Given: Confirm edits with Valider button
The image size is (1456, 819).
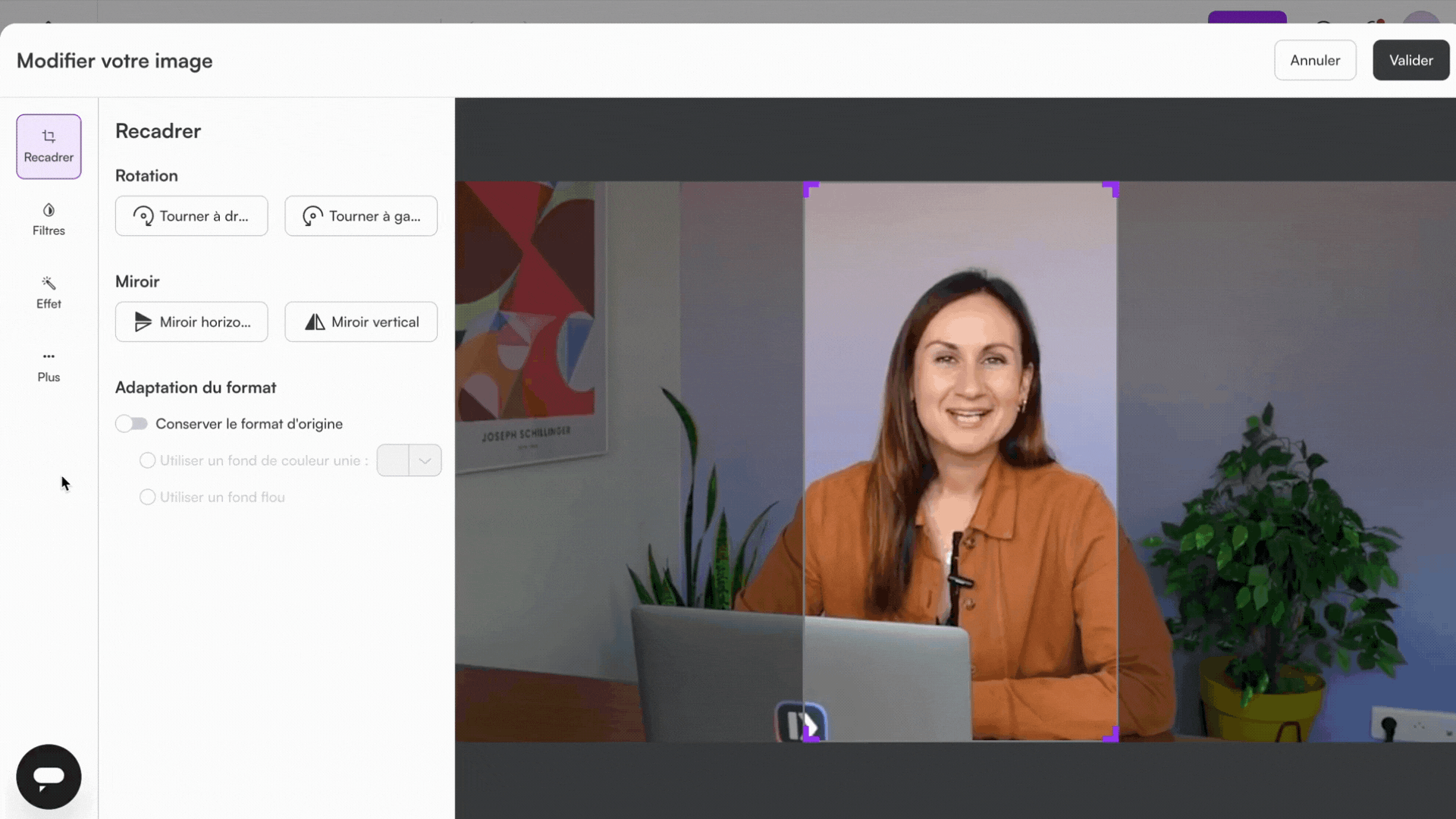Looking at the screenshot, I should point(1410,61).
